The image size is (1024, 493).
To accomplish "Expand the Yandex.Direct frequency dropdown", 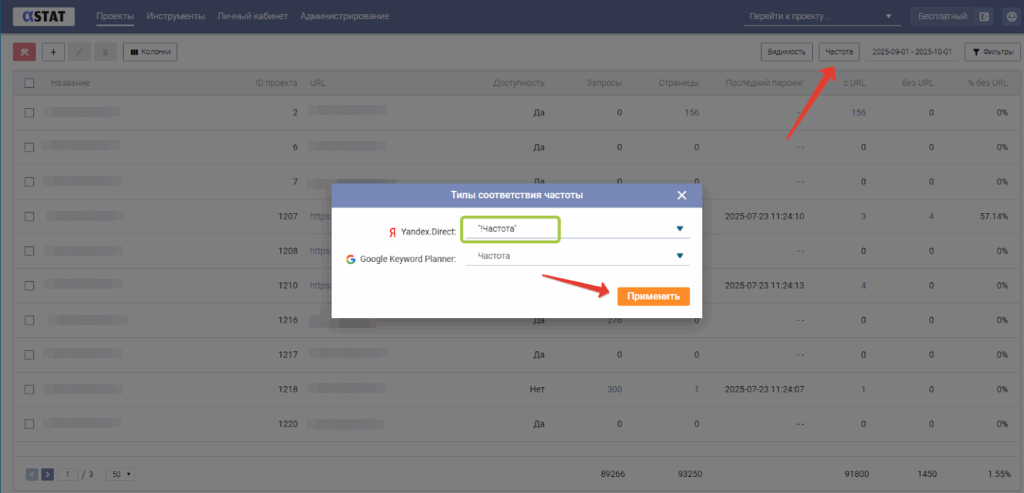I will point(680,229).
